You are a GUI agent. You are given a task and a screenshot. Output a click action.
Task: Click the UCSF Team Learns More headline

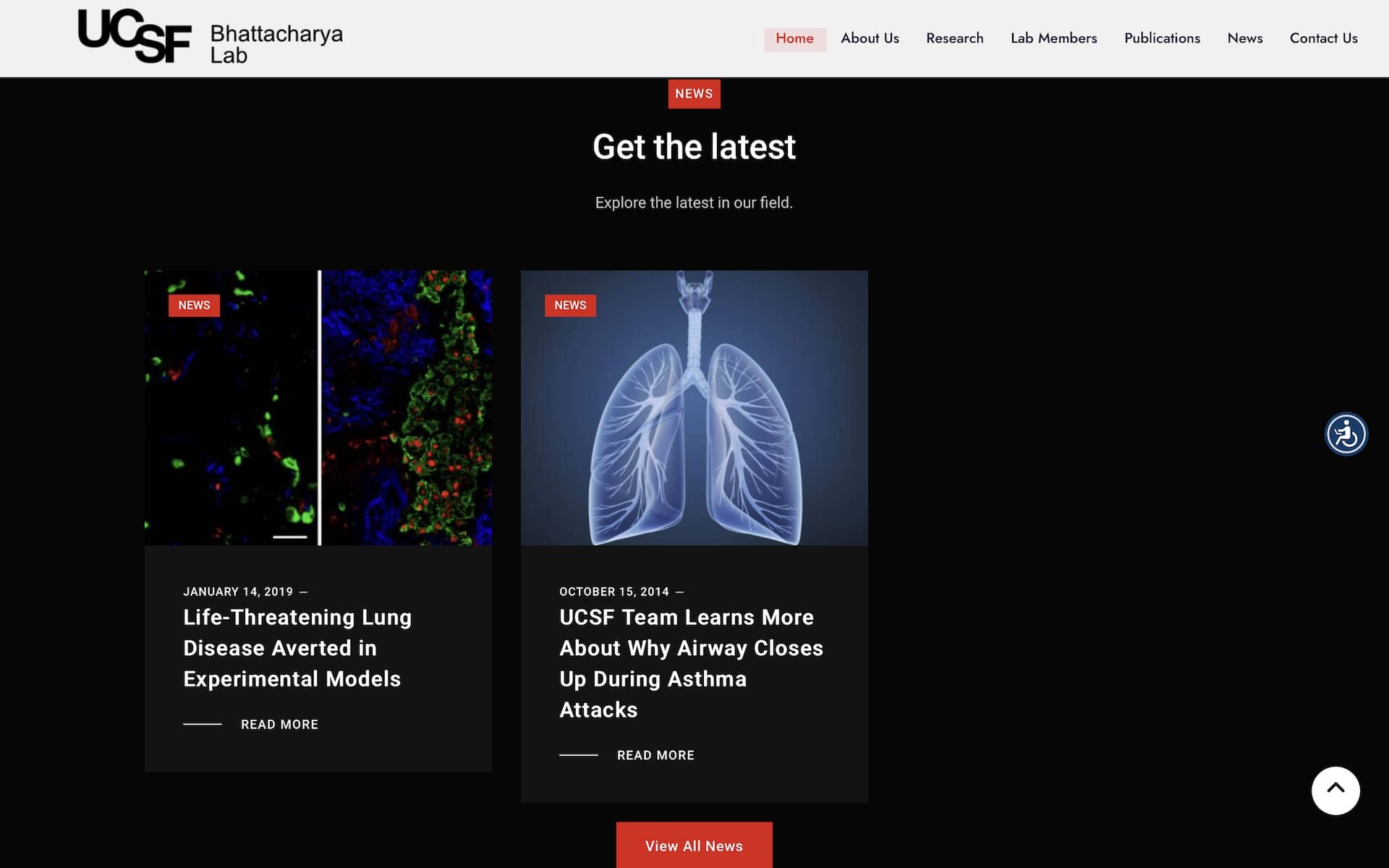pyautogui.click(x=691, y=663)
